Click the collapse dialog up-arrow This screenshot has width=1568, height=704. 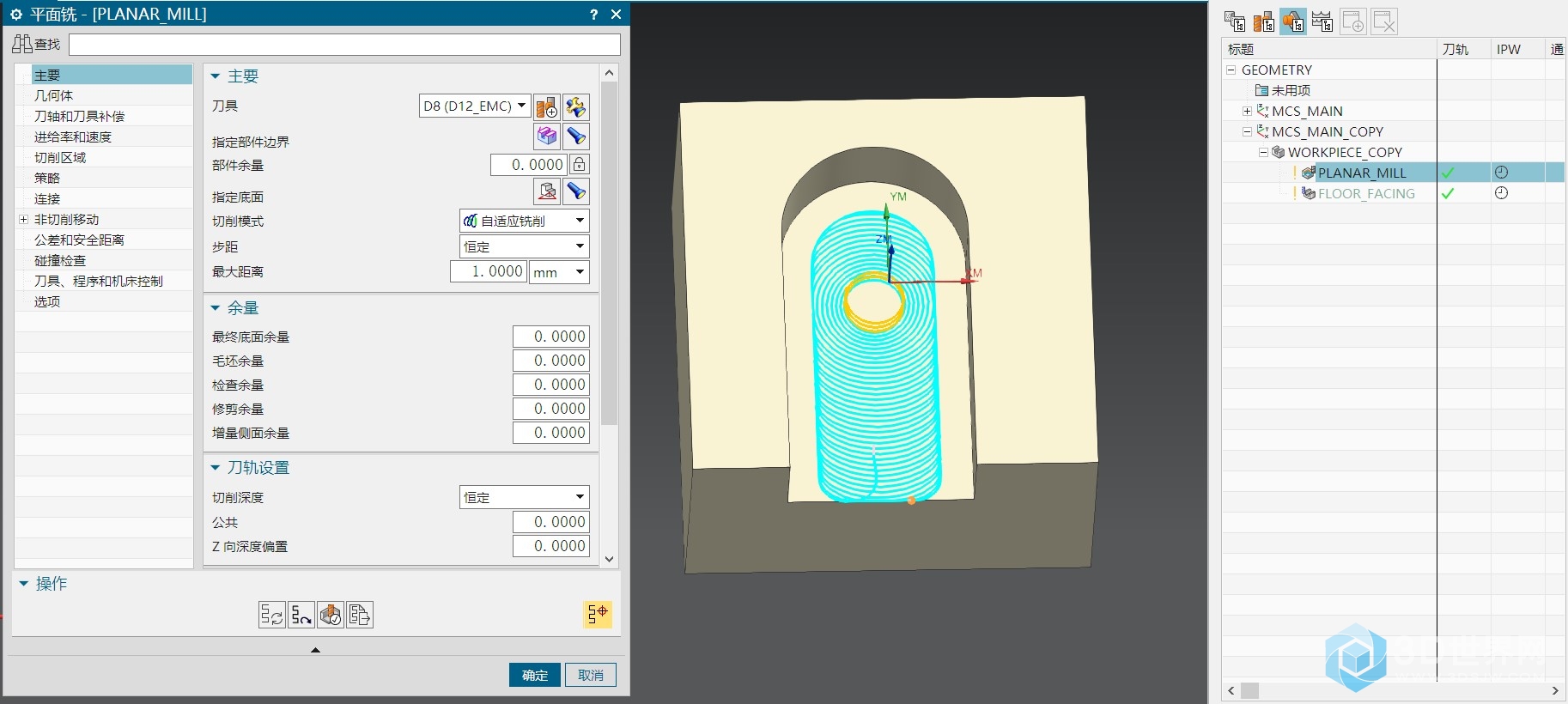click(315, 650)
